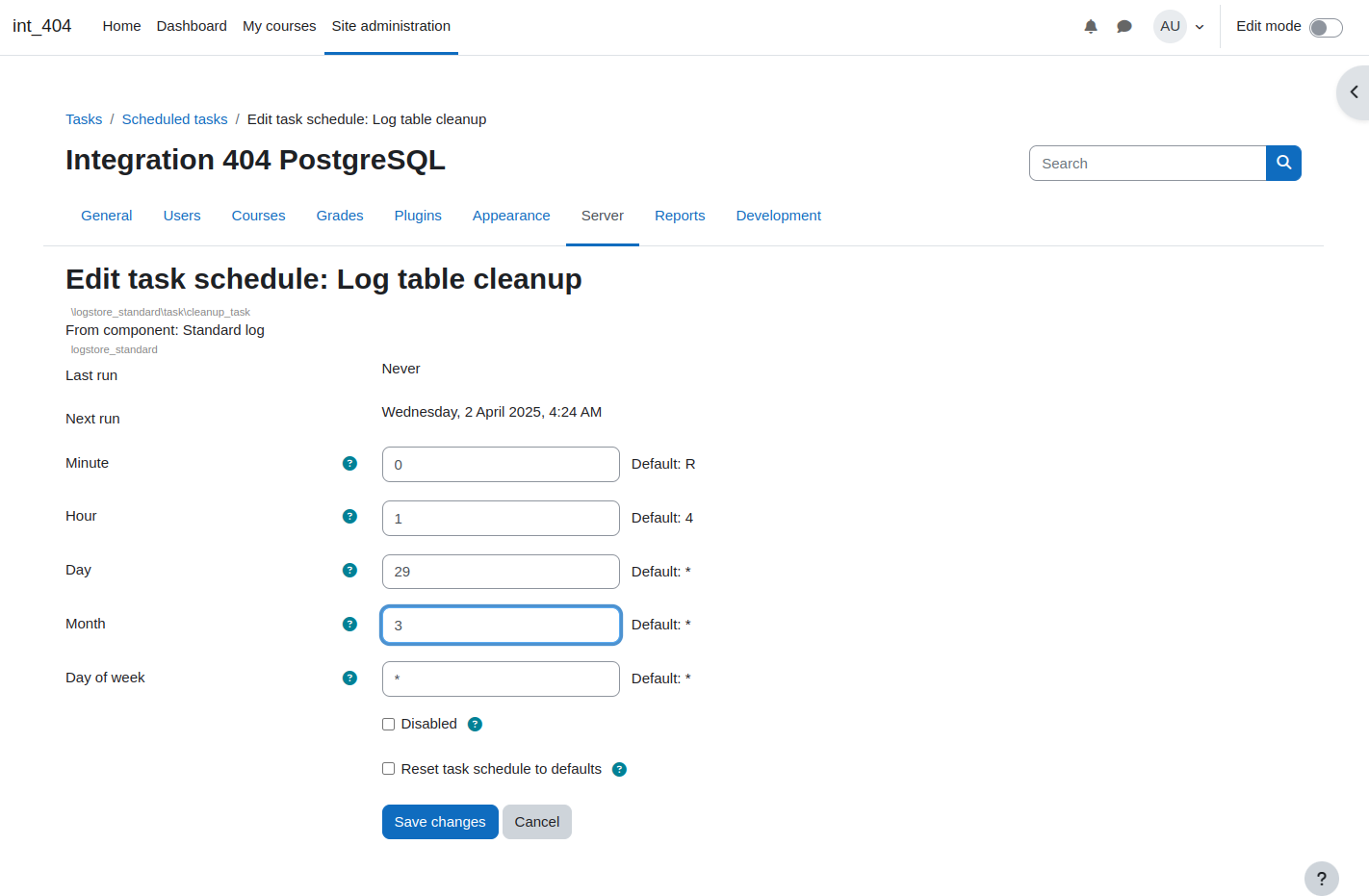Click the Month input field

(501, 625)
